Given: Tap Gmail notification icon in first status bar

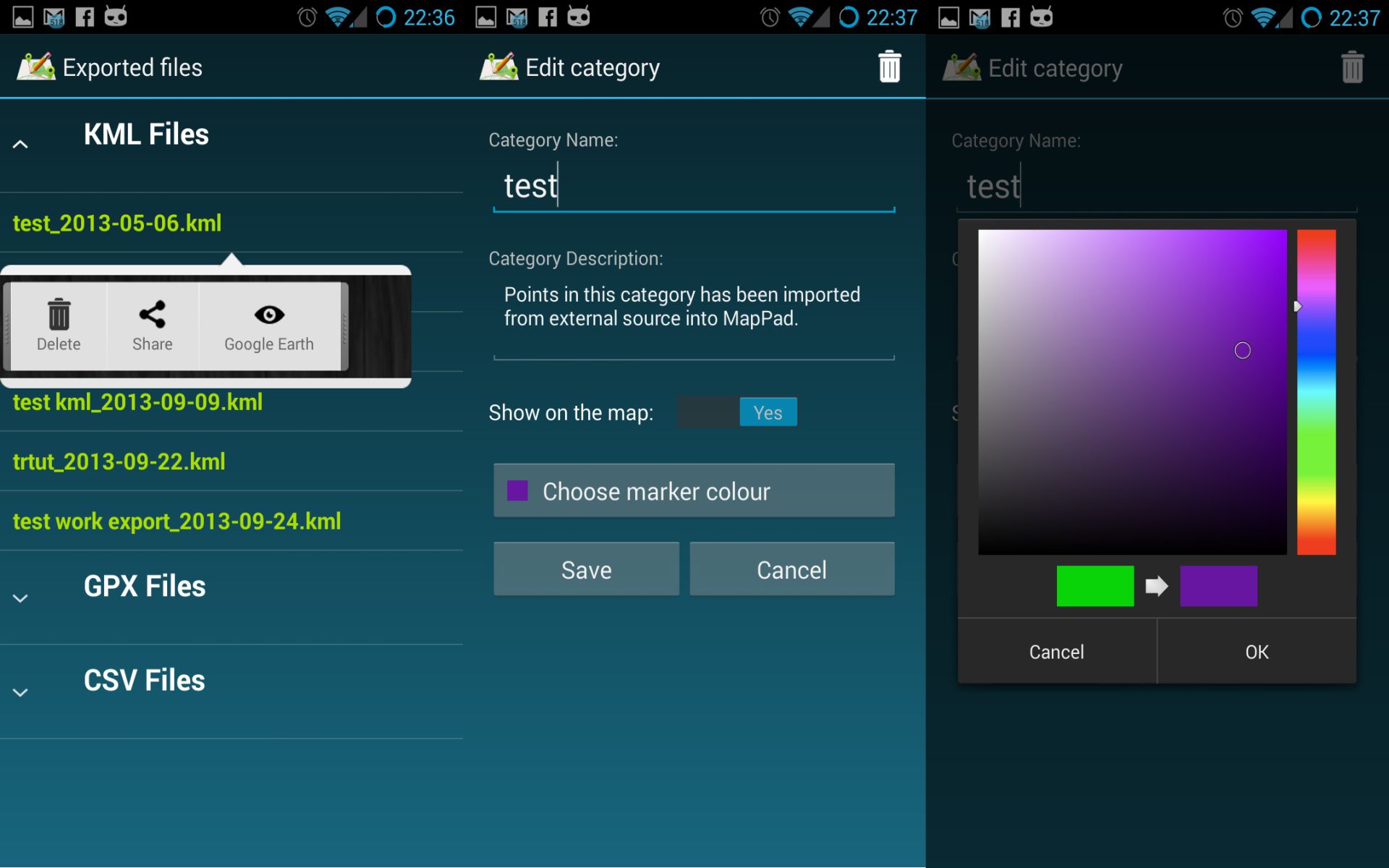Looking at the screenshot, I should point(54,17).
